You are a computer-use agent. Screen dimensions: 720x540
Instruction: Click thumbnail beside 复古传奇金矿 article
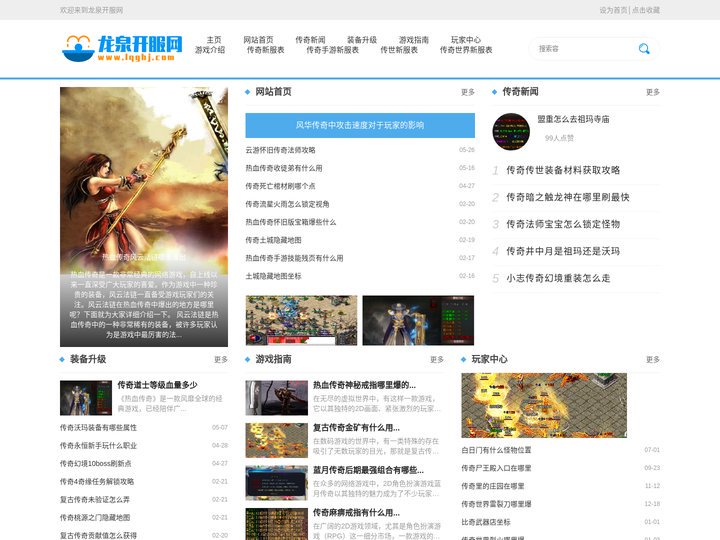click(x=277, y=440)
